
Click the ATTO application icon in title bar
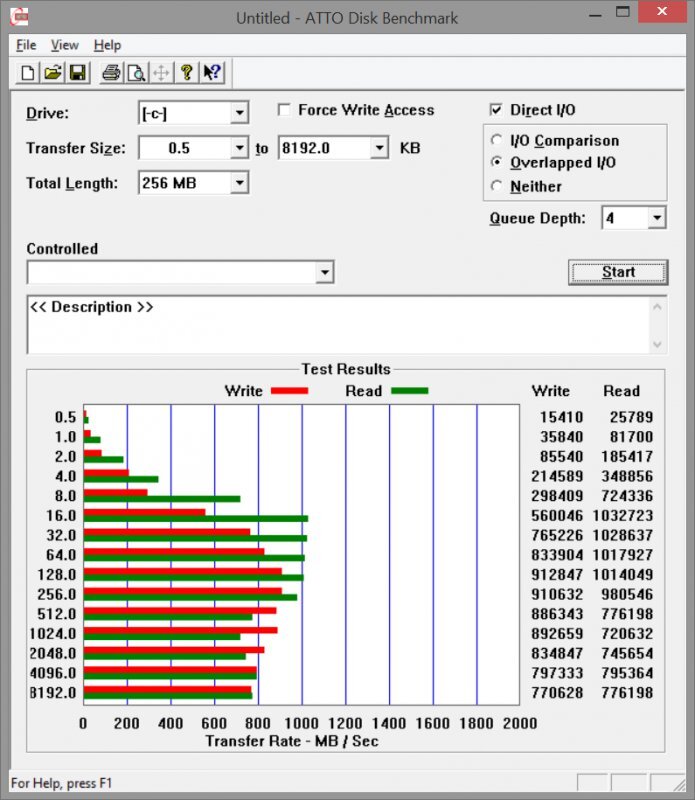coord(19,18)
